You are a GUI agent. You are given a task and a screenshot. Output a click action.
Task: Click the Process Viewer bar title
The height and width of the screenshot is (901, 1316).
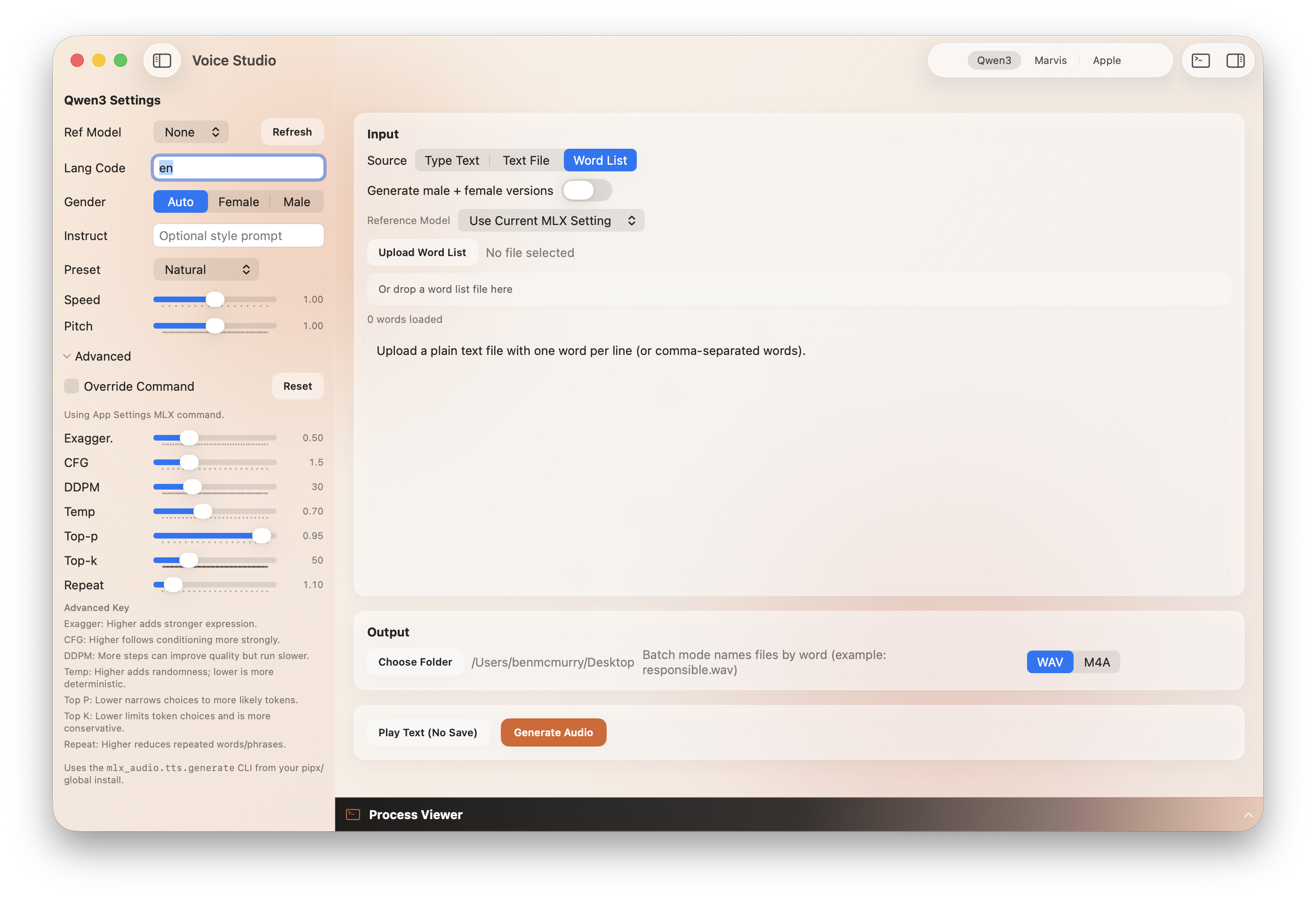point(416,815)
